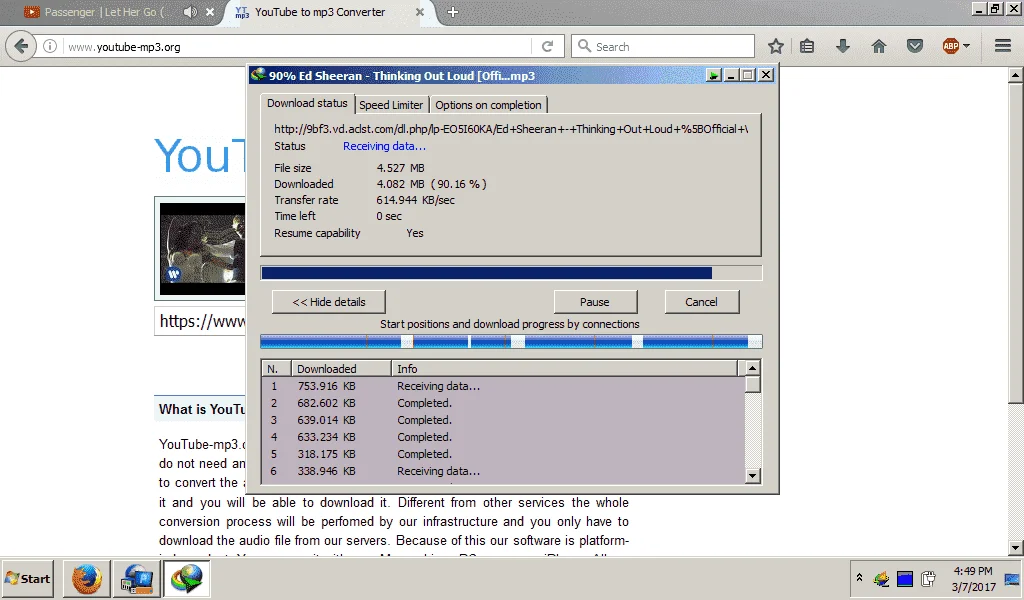Click the connections progress segments bar
1024x600 pixels.
pyautogui.click(x=511, y=341)
